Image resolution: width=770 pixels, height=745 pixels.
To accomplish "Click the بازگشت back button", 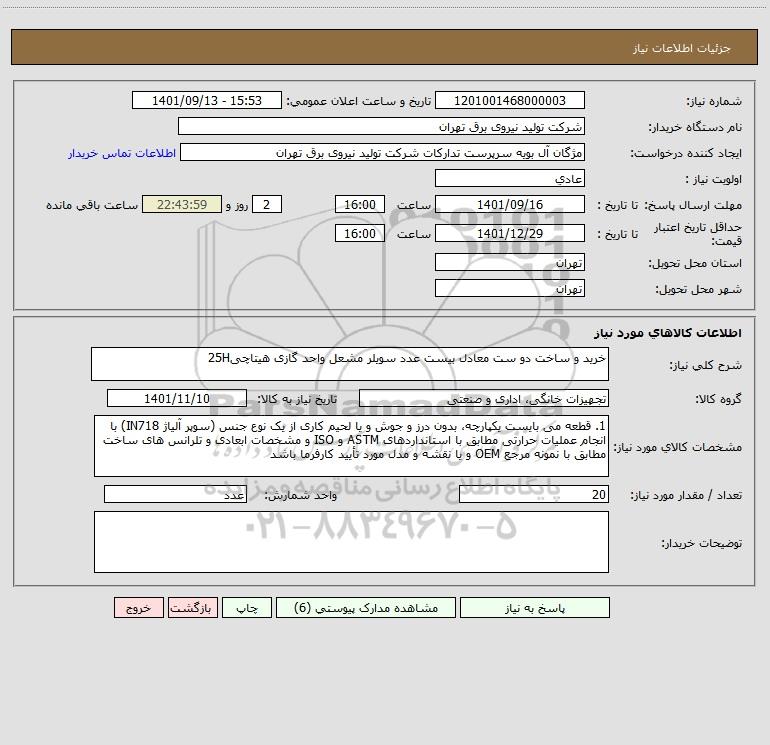I will pos(192,607).
